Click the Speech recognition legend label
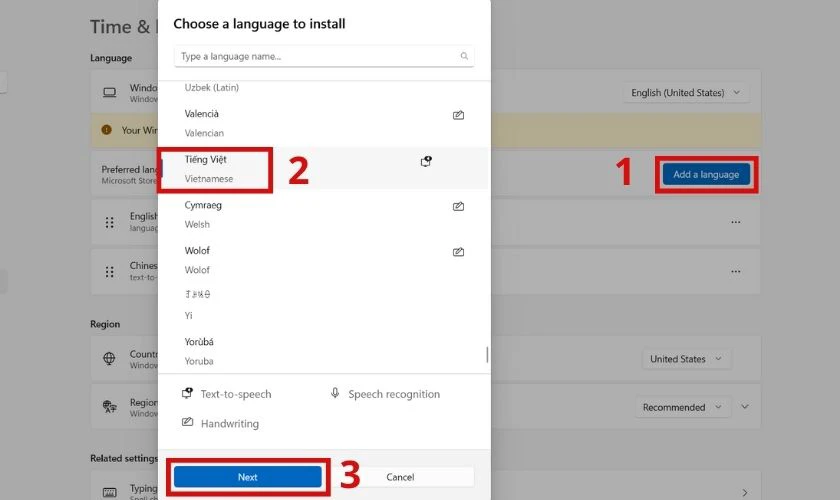Image resolution: width=840 pixels, height=500 pixels. (x=394, y=394)
